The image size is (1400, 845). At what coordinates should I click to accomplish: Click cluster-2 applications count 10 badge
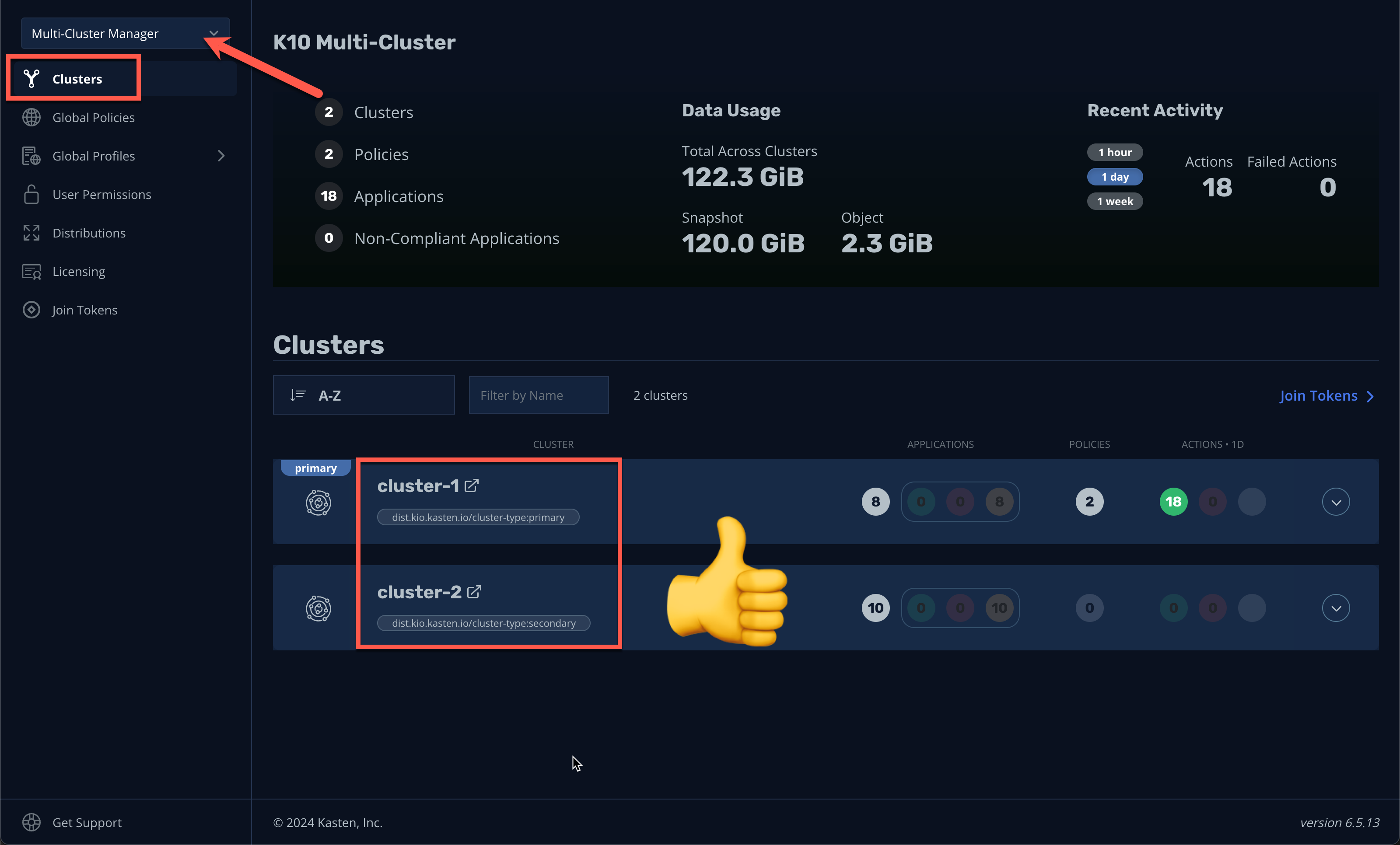(x=875, y=608)
